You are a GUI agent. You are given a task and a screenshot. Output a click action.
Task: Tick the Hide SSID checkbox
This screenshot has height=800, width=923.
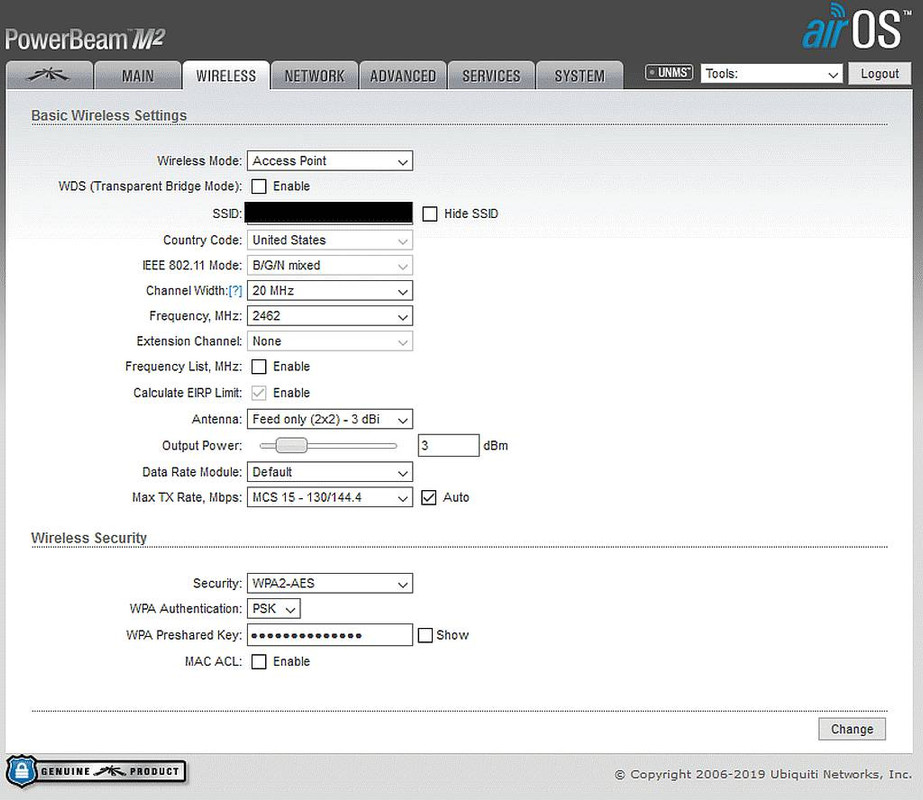click(x=430, y=214)
